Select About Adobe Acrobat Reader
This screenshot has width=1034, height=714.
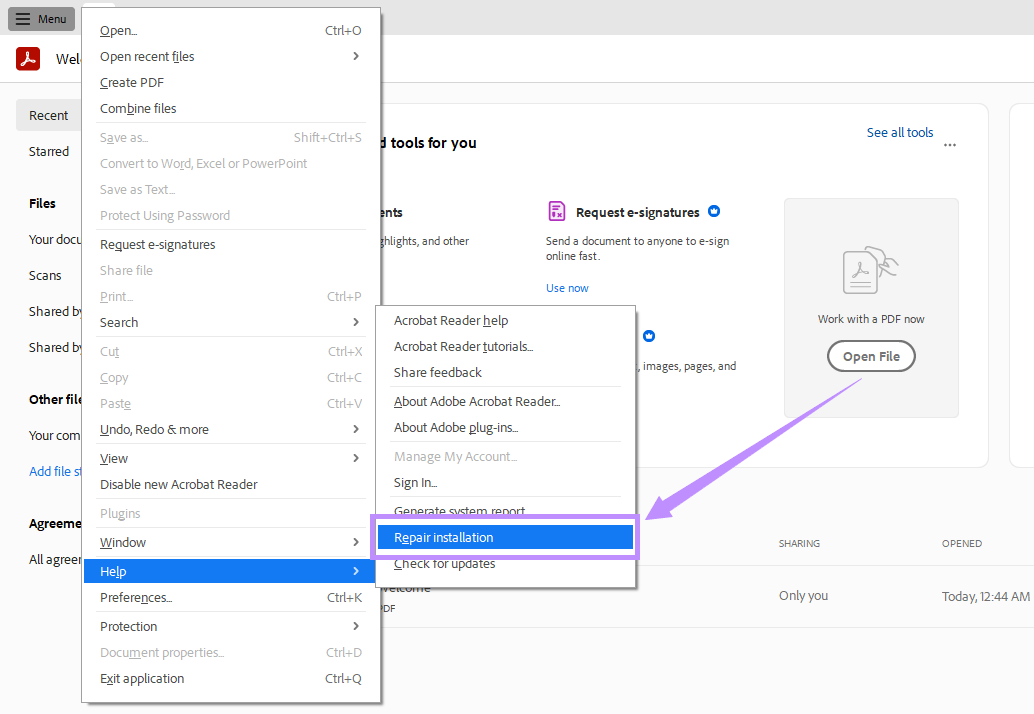(x=477, y=402)
